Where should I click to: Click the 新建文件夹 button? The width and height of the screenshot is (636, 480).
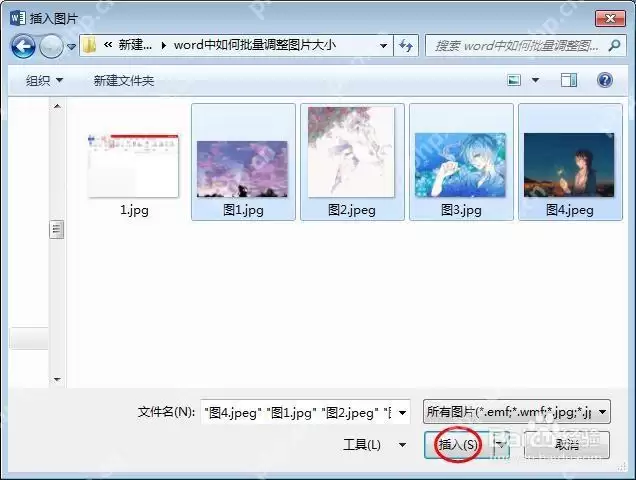[x=124, y=80]
